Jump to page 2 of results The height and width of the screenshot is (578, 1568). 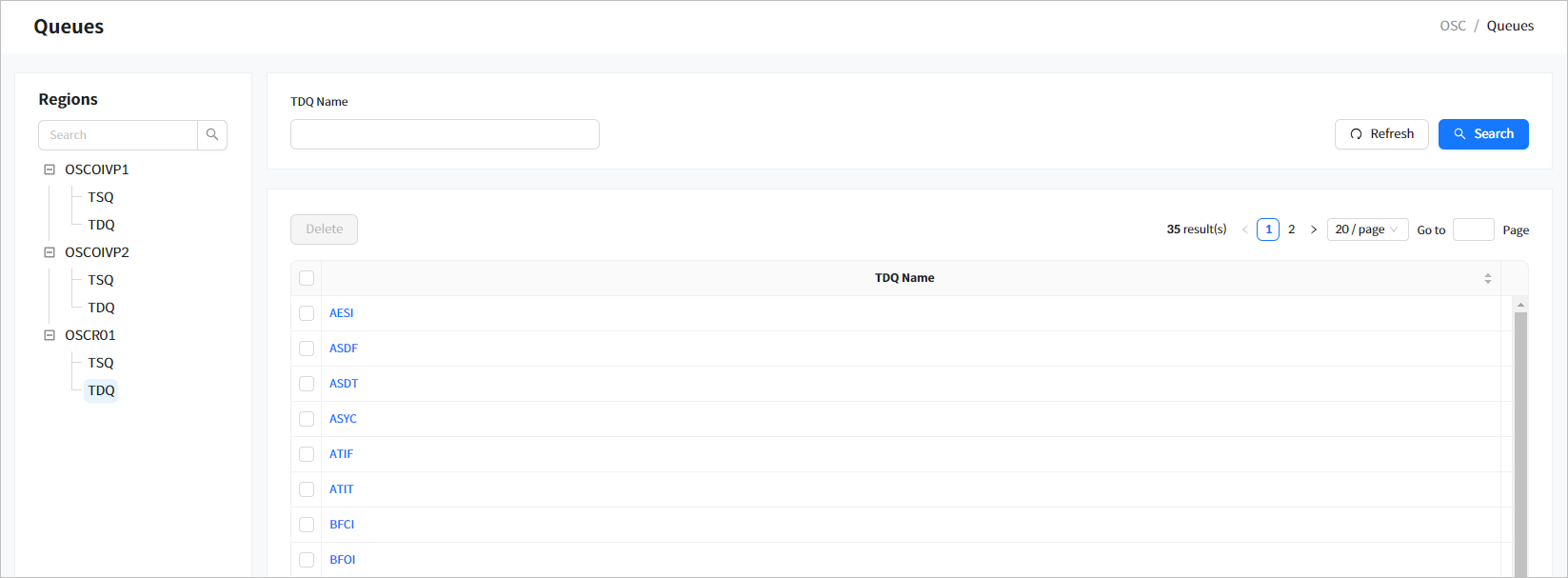[x=1291, y=229]
